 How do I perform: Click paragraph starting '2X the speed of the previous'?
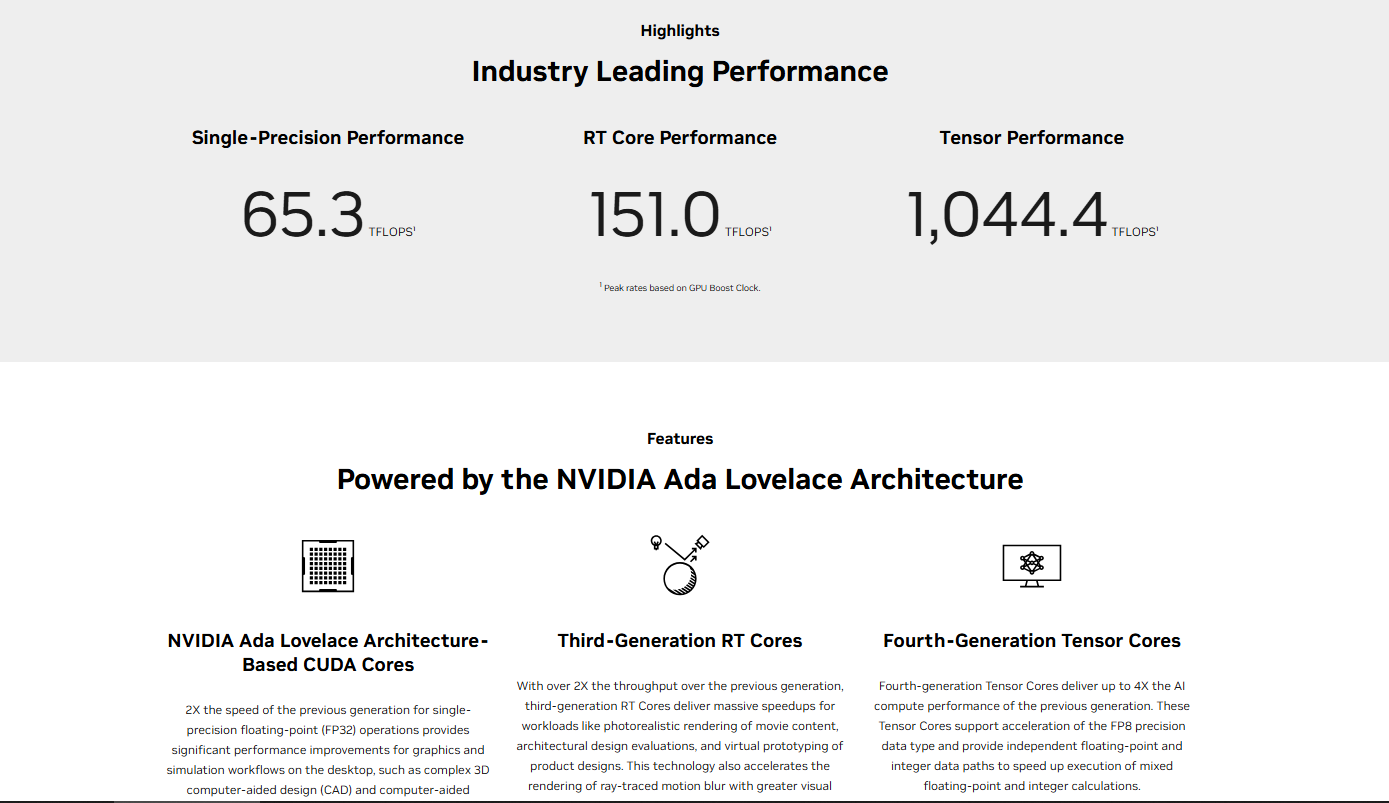click(328, 750)
